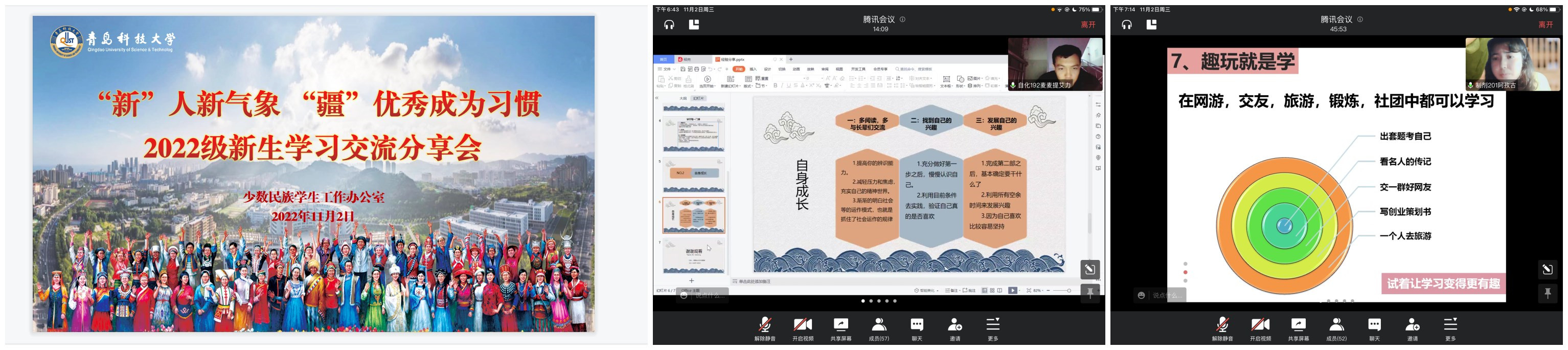Click the annotation pen icon in 45:53 meeting

click(x=1547, y=270)
